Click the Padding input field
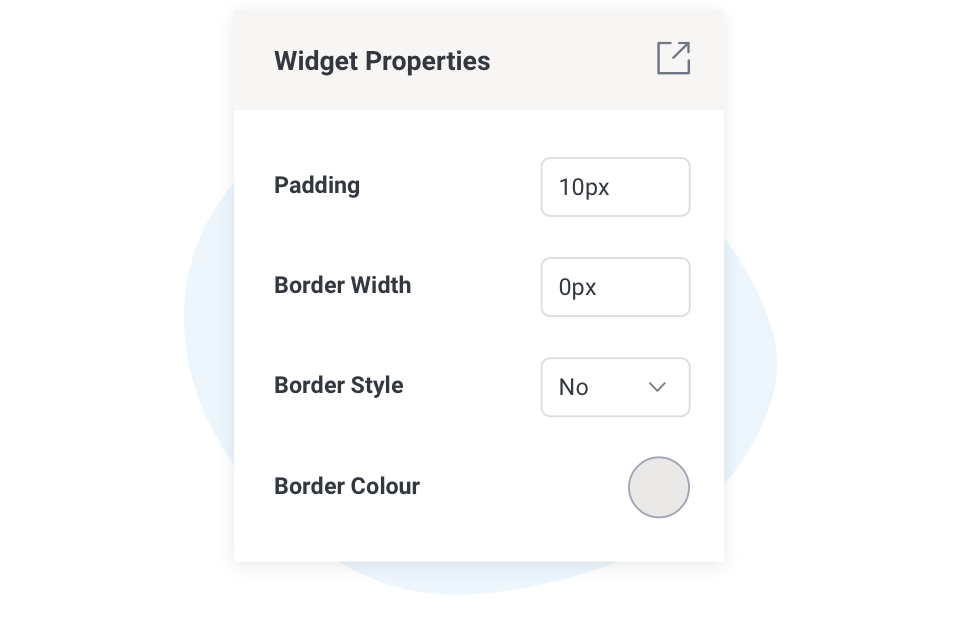Image resolution: width=960 pixels, height=640 pixels. (x=615, y=187)
